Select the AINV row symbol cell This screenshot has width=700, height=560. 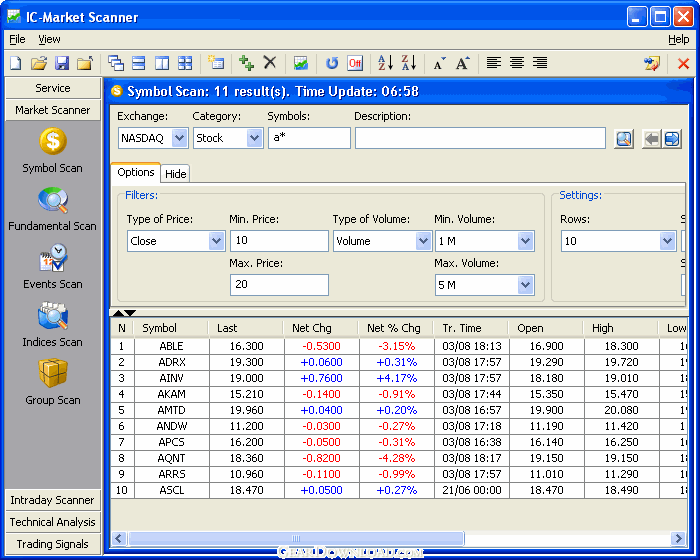171,378
